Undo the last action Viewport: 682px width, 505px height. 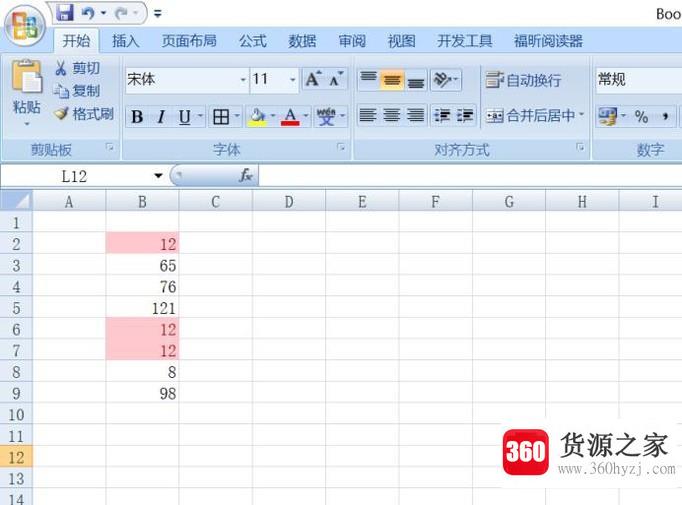coord(88,13)
